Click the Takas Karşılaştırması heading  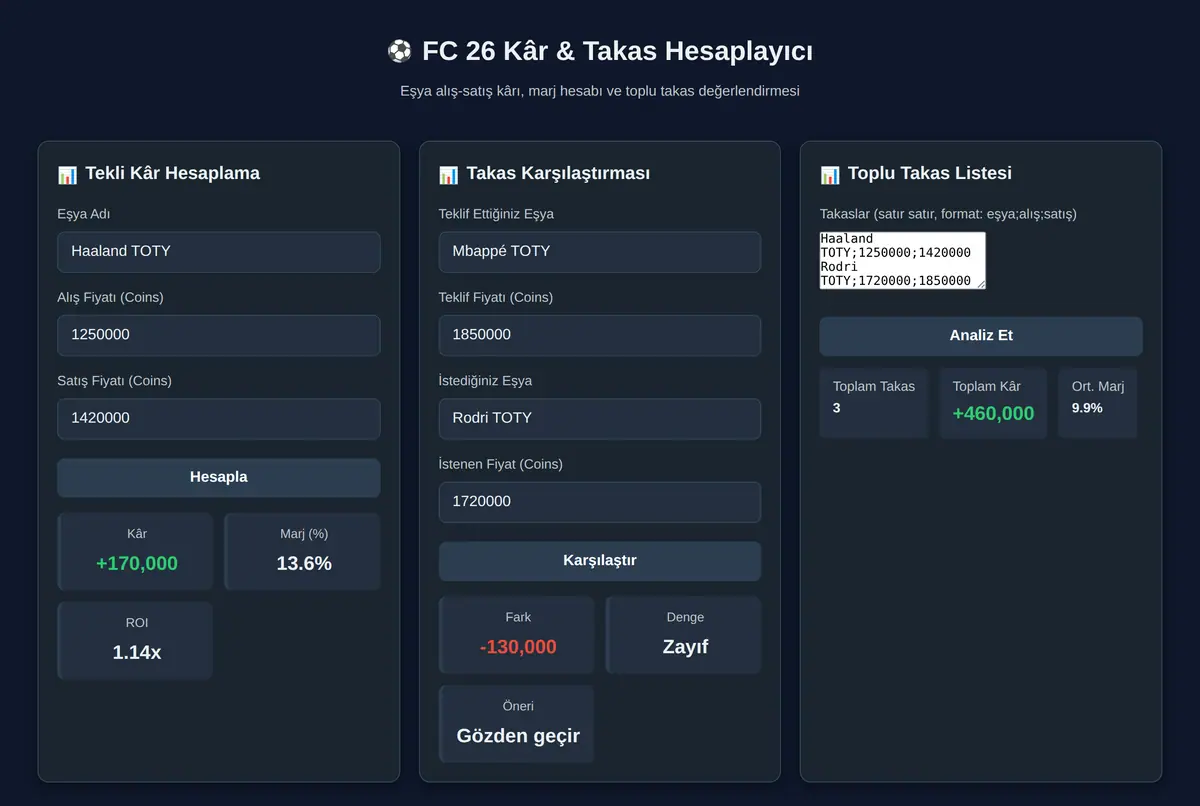(558, 173)
